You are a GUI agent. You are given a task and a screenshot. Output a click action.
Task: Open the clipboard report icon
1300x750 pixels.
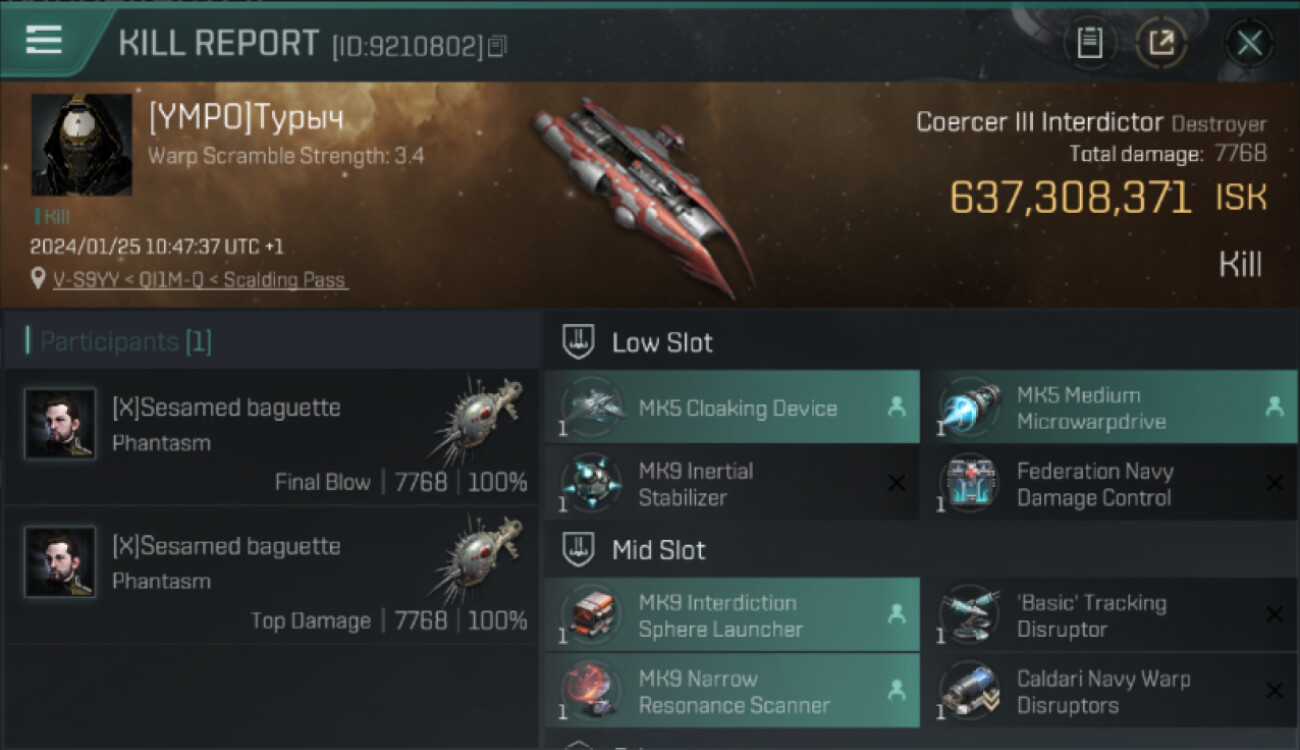(x=1089, y=43)
